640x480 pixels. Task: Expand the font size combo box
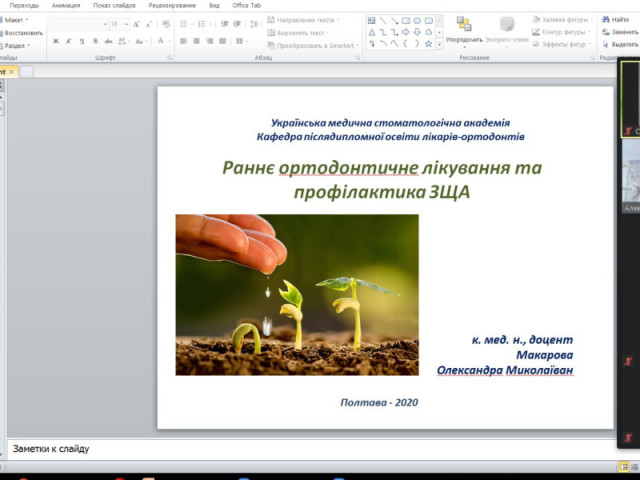pos(124,23)
